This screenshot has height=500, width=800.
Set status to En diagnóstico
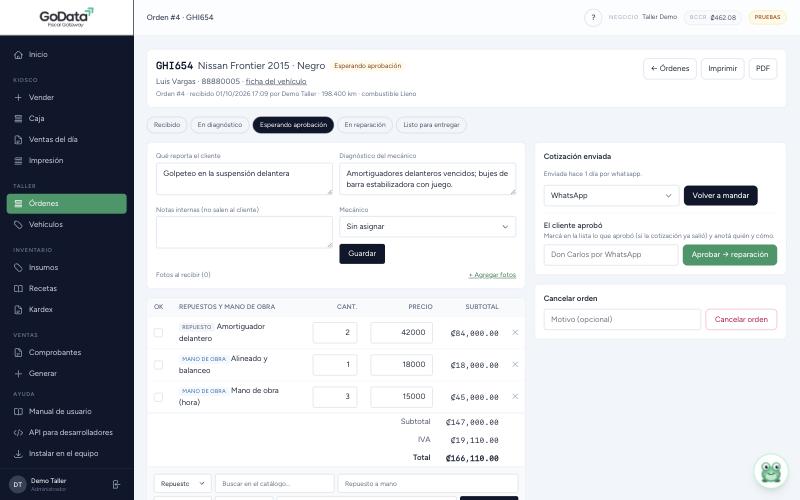click(x=220, y=125)
